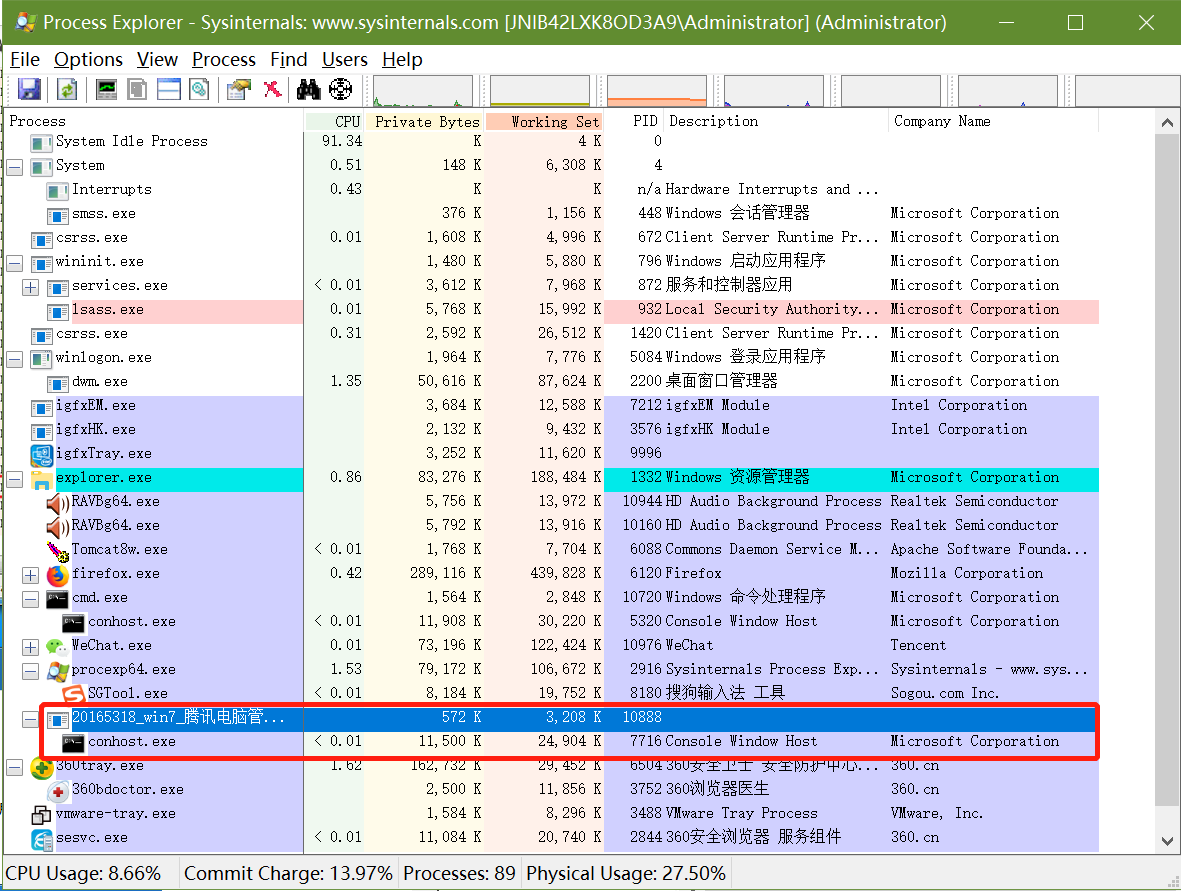
Task: Select the System Idle Process row
Action: pyautogui.click(x=551, y=142)
